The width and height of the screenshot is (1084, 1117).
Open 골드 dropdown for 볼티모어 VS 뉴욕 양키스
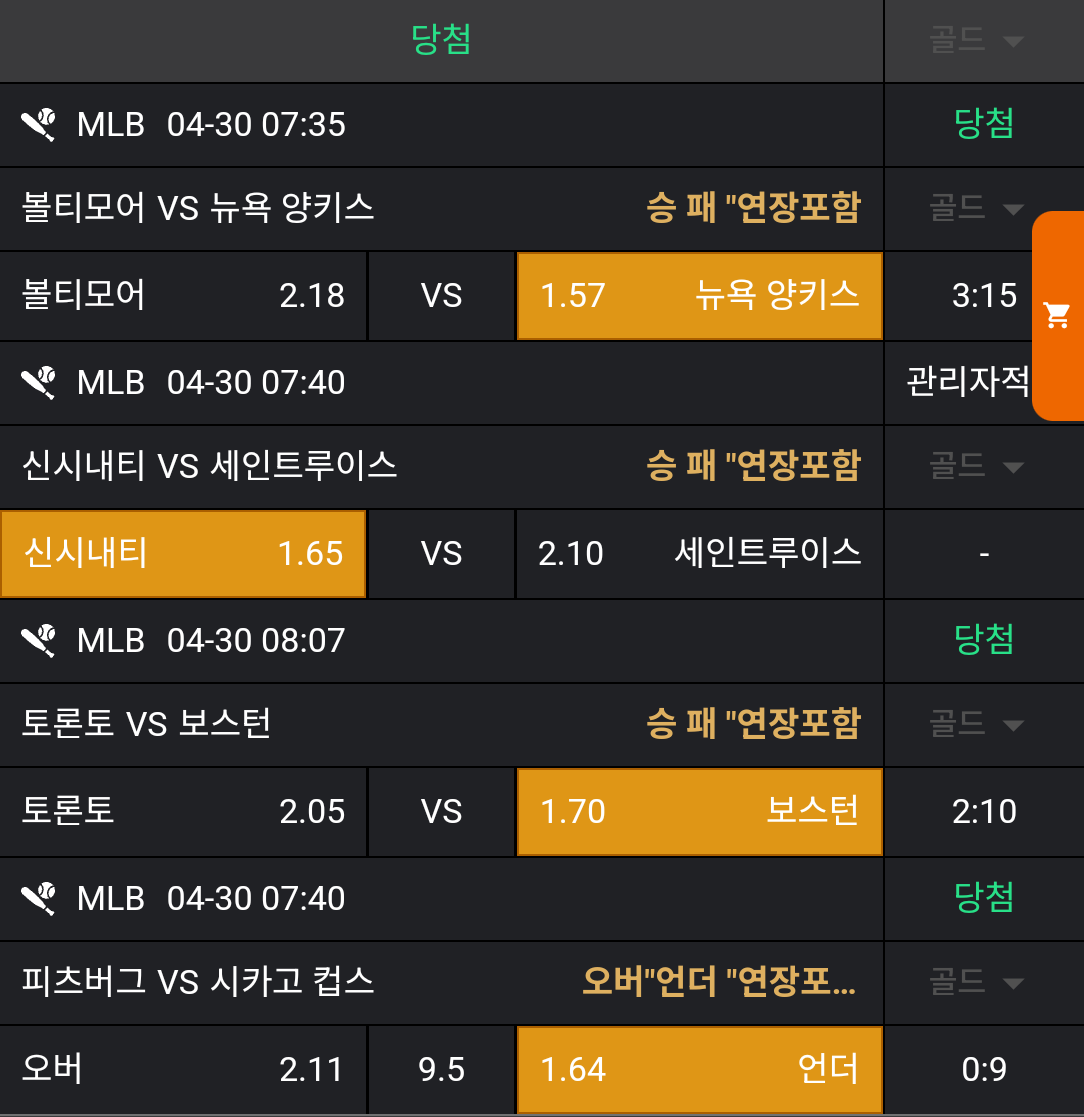(977, 209)
